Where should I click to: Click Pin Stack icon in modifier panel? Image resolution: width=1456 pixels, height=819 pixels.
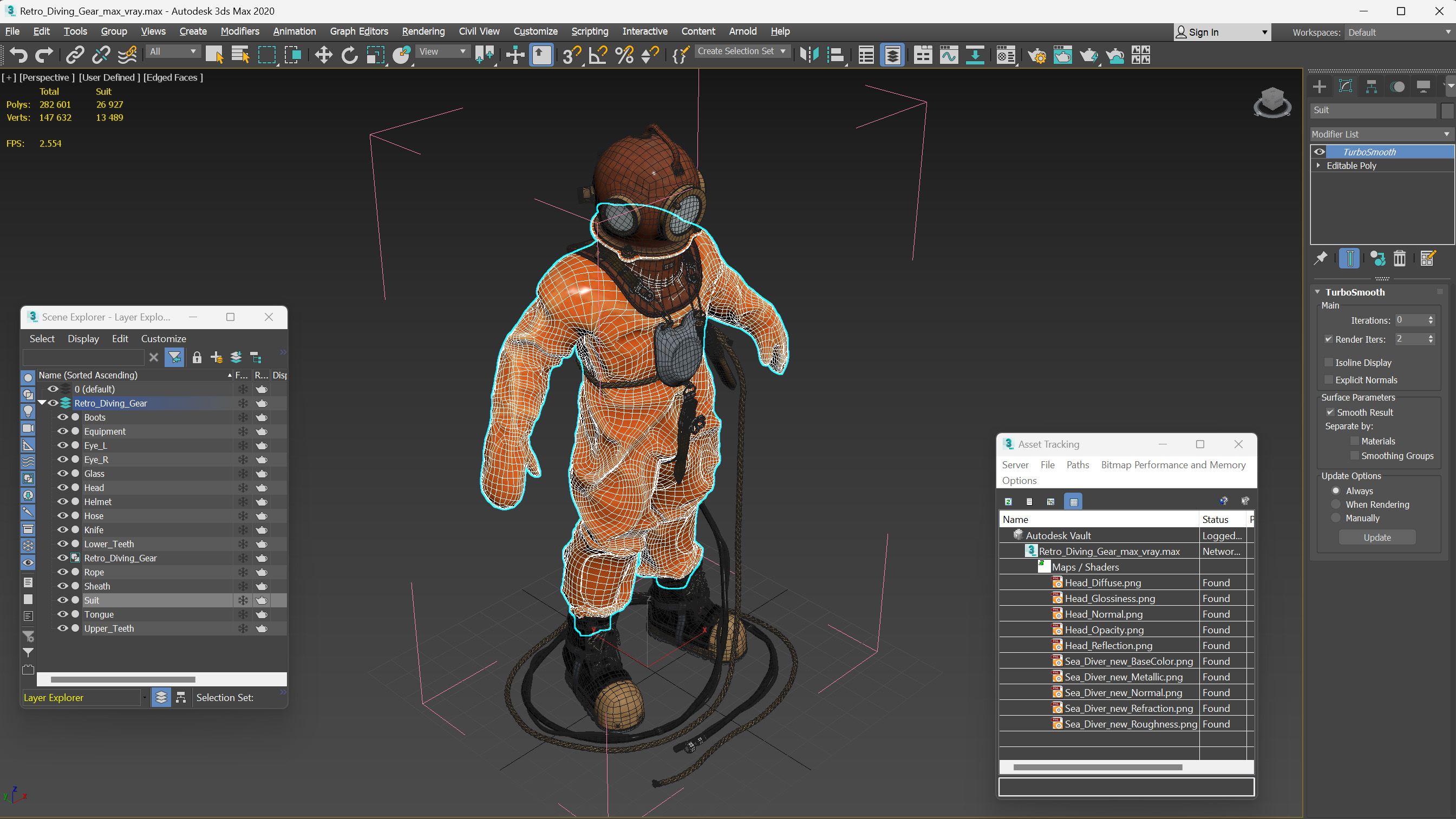[x=1320, y=258]
